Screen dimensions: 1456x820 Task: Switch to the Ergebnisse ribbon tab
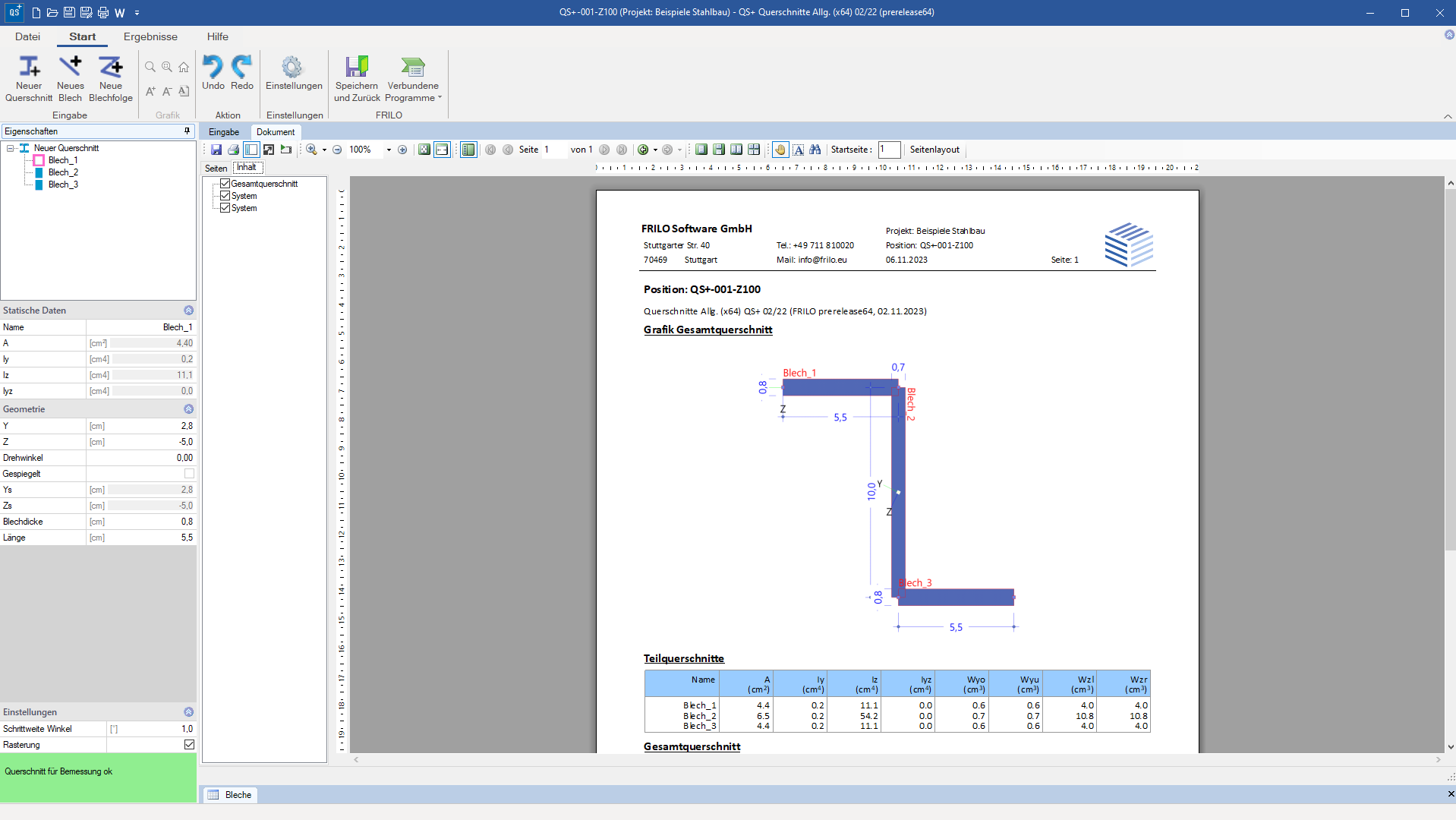coord(150,36)
